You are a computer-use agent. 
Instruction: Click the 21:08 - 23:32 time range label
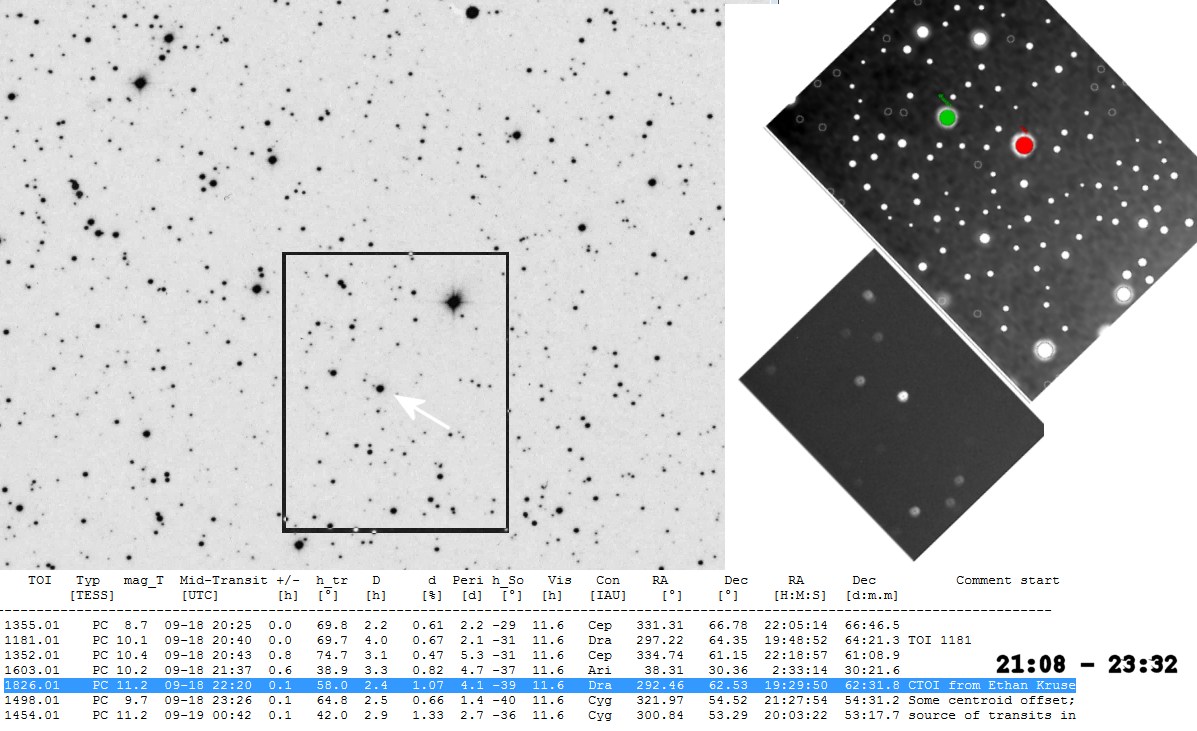pos(1087,665)
